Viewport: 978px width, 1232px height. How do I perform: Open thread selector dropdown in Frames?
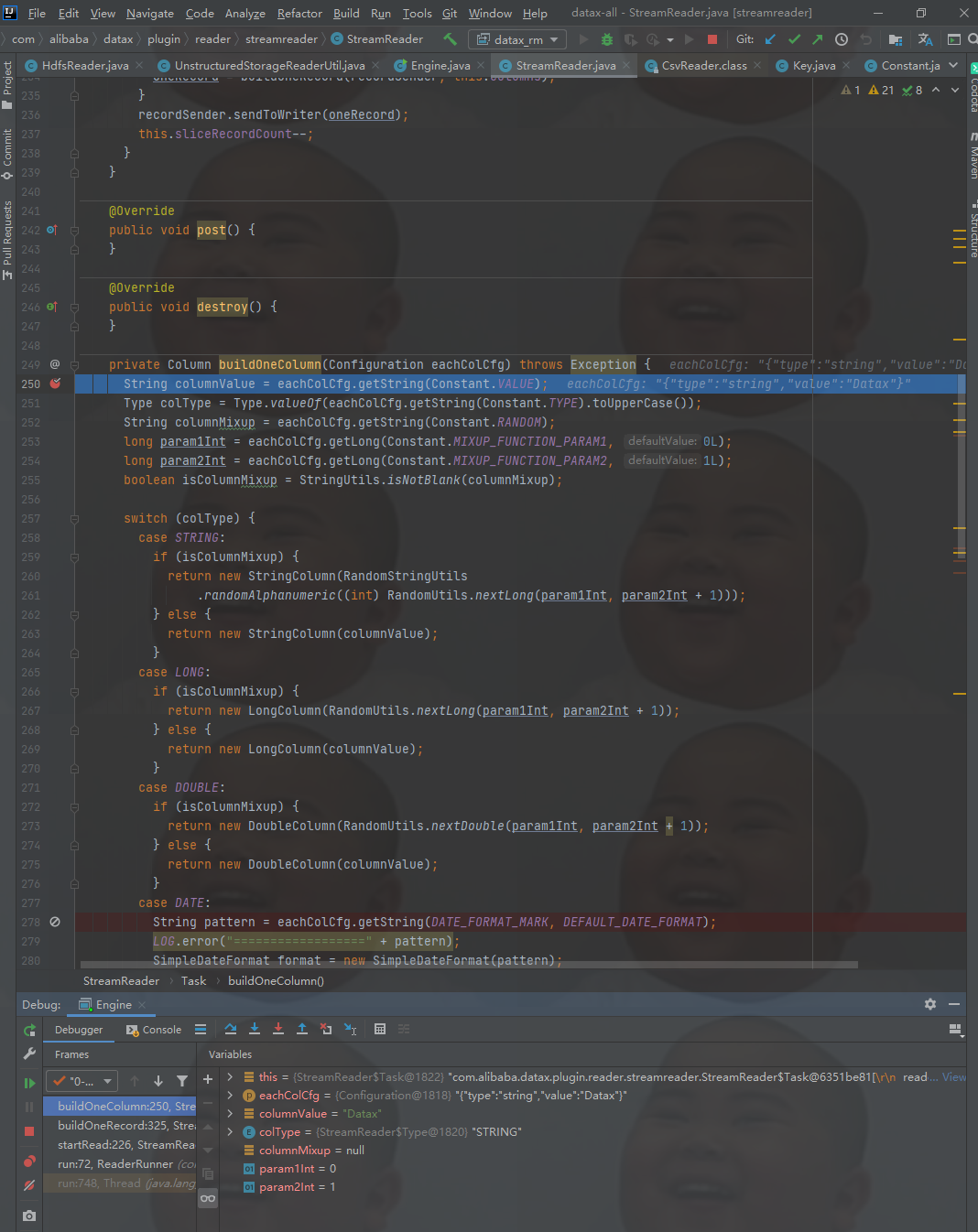[x=82, y=1081]
